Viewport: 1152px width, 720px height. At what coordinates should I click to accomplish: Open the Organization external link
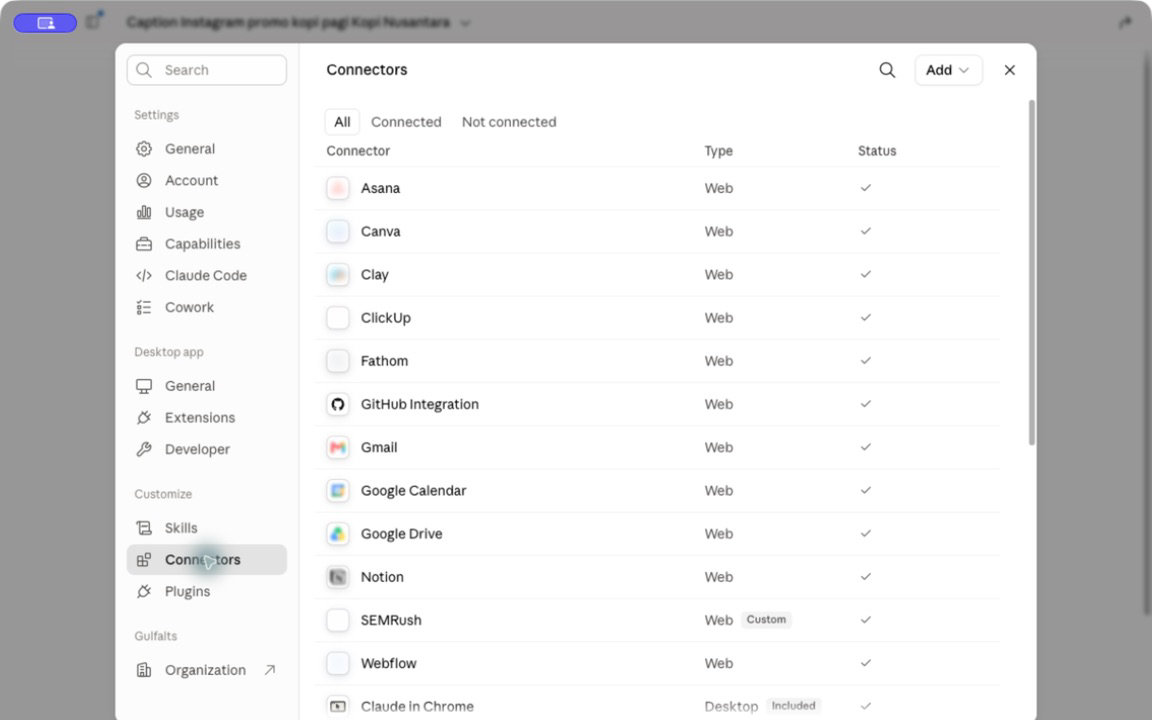(x=206, y=670)
